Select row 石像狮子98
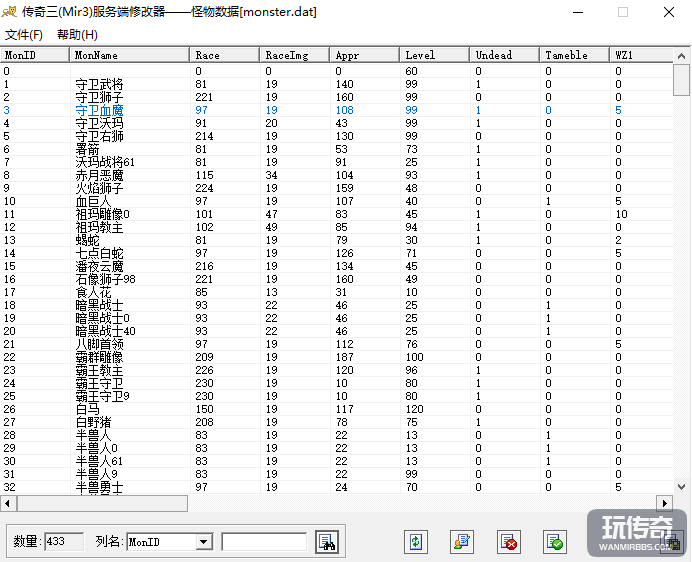Image resolution: width=692 pixels, height=562 pixels. tap(336, 279)
